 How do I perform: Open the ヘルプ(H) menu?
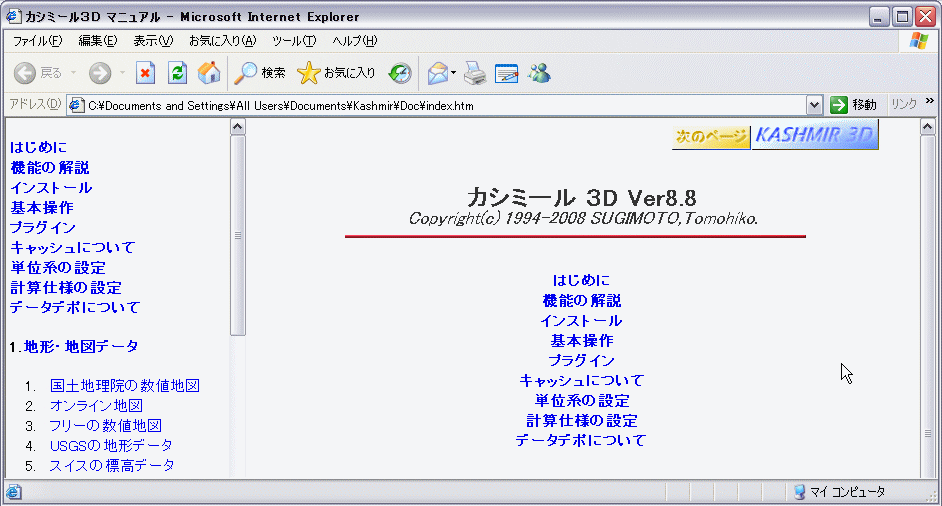pos(354,41)
